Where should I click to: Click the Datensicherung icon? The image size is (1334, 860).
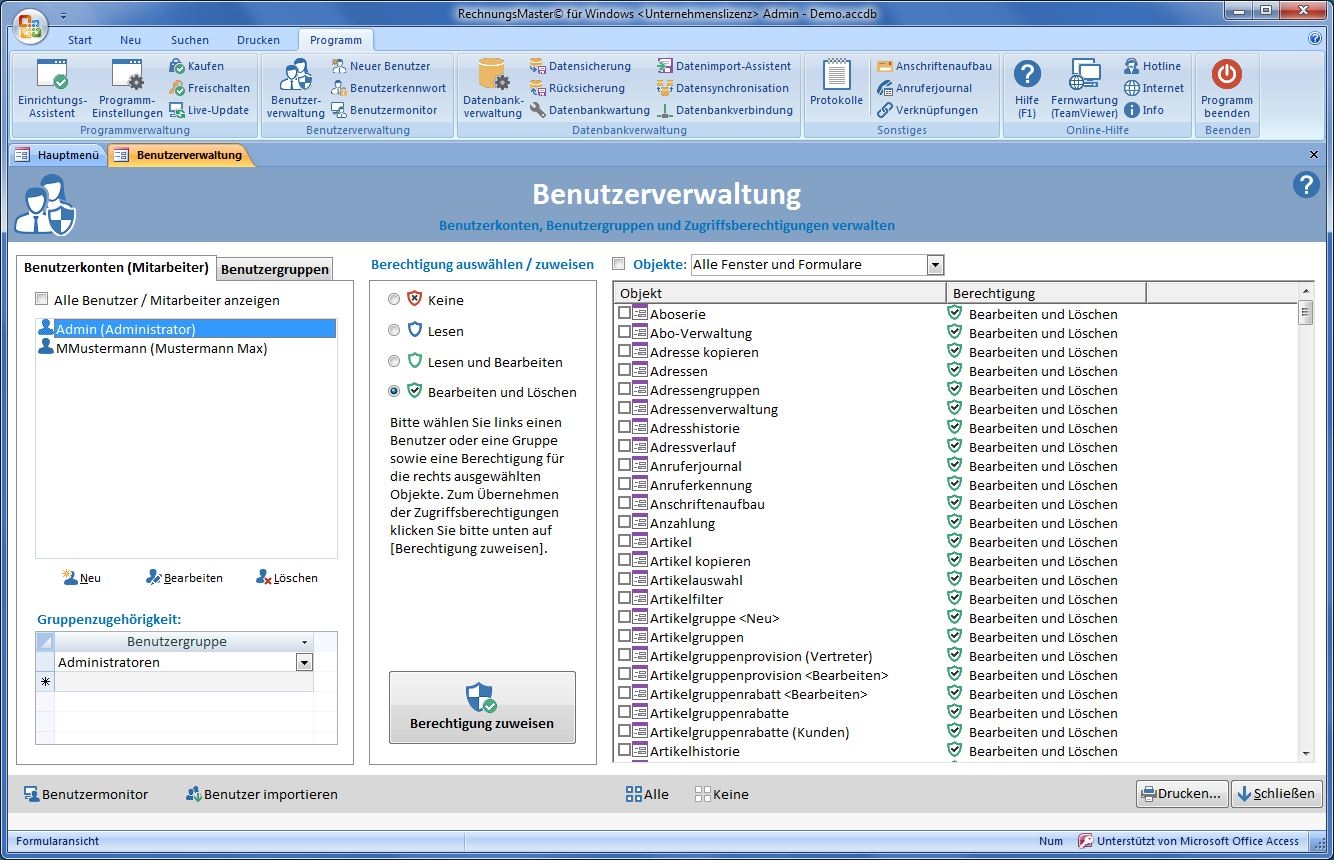coord(537,66)
